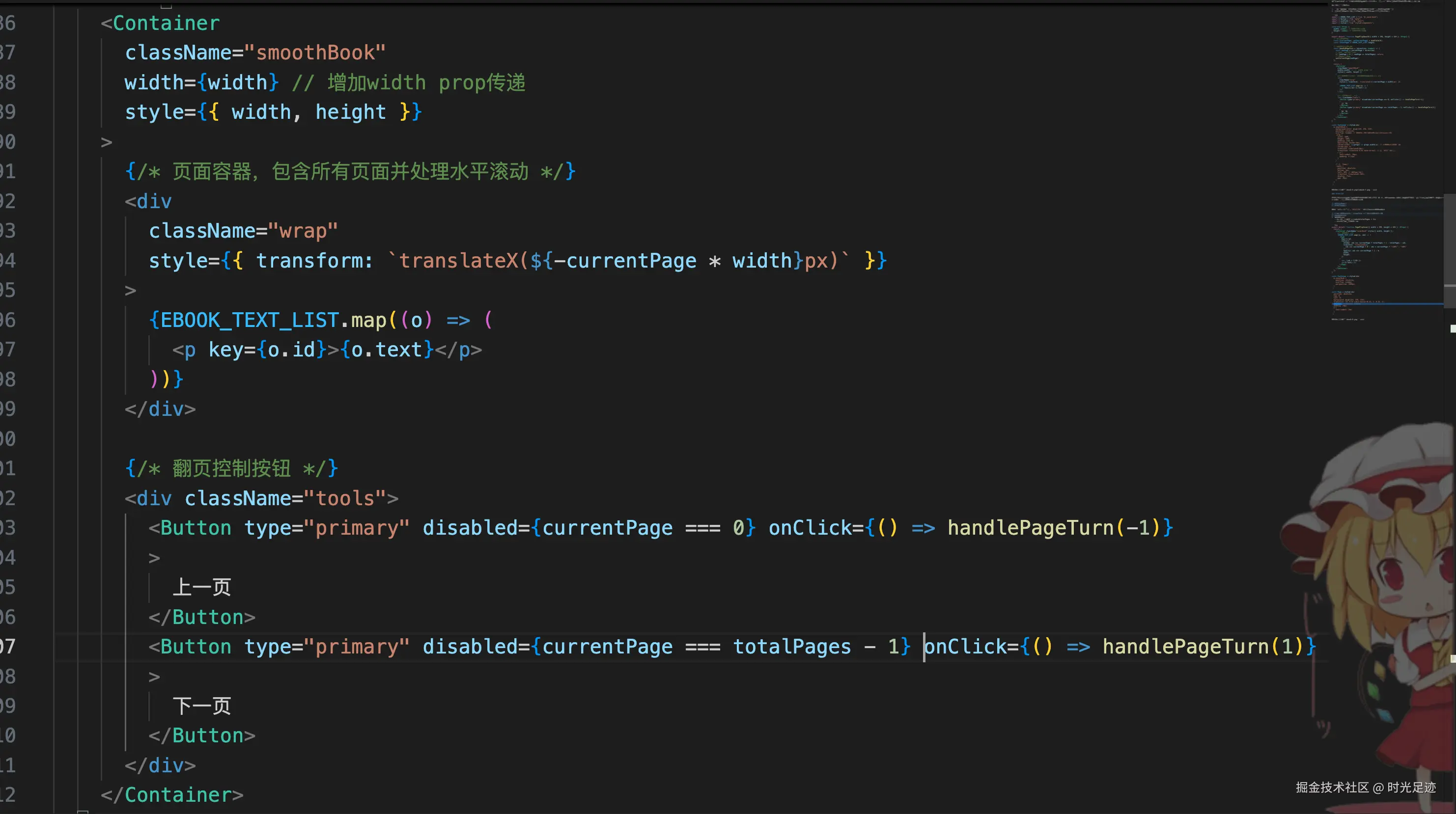Click totalPages in the disabled expression

tap(791, 646)
